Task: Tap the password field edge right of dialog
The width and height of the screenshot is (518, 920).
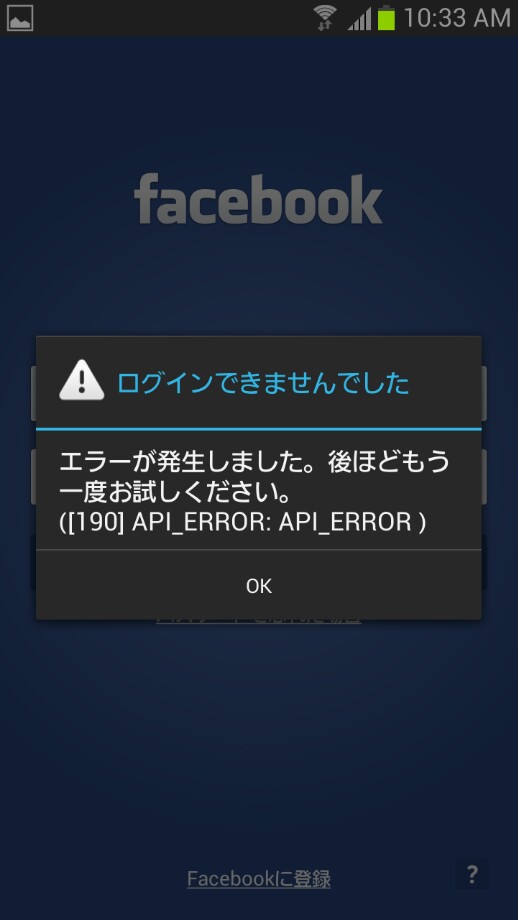Action: (484, 476)
